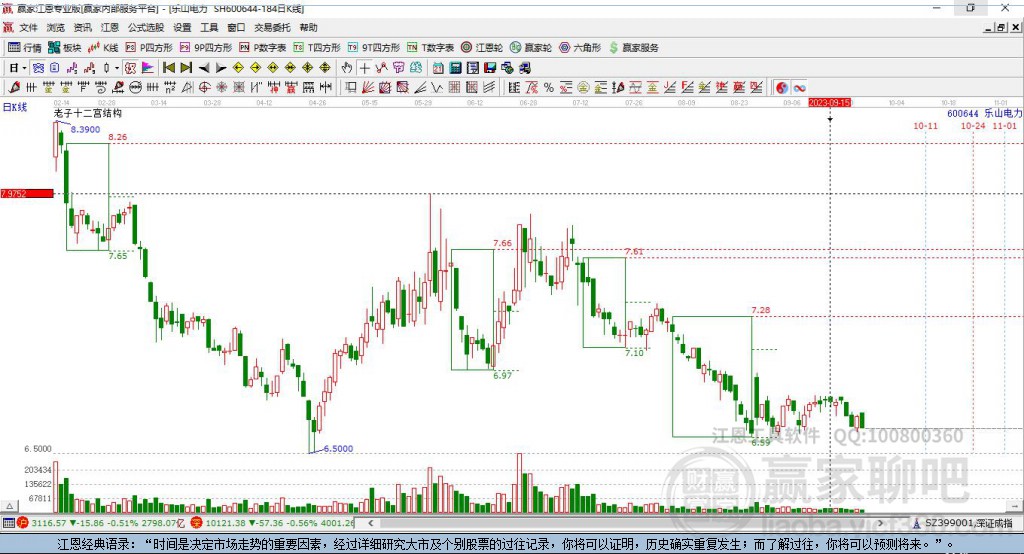This screenshot has height=554, width=1024.
Task: Toggle the crosshair cursor tool
Action: pos(364,68)
